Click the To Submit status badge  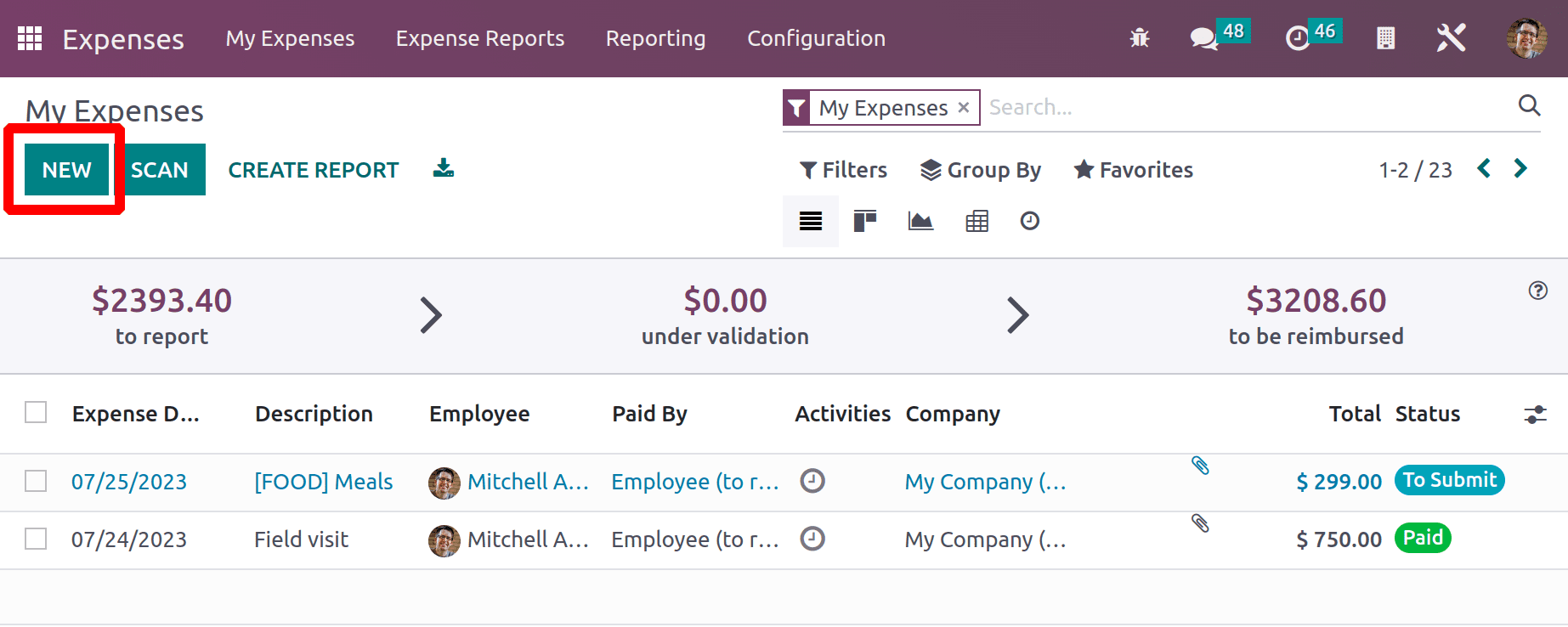click(x=1450, y=480)
